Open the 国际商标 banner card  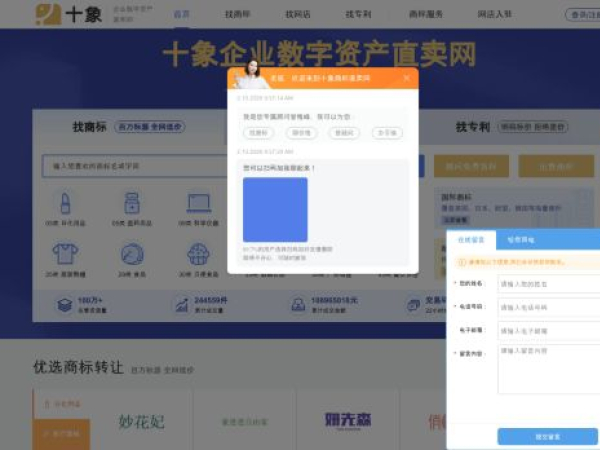point(513,209)
